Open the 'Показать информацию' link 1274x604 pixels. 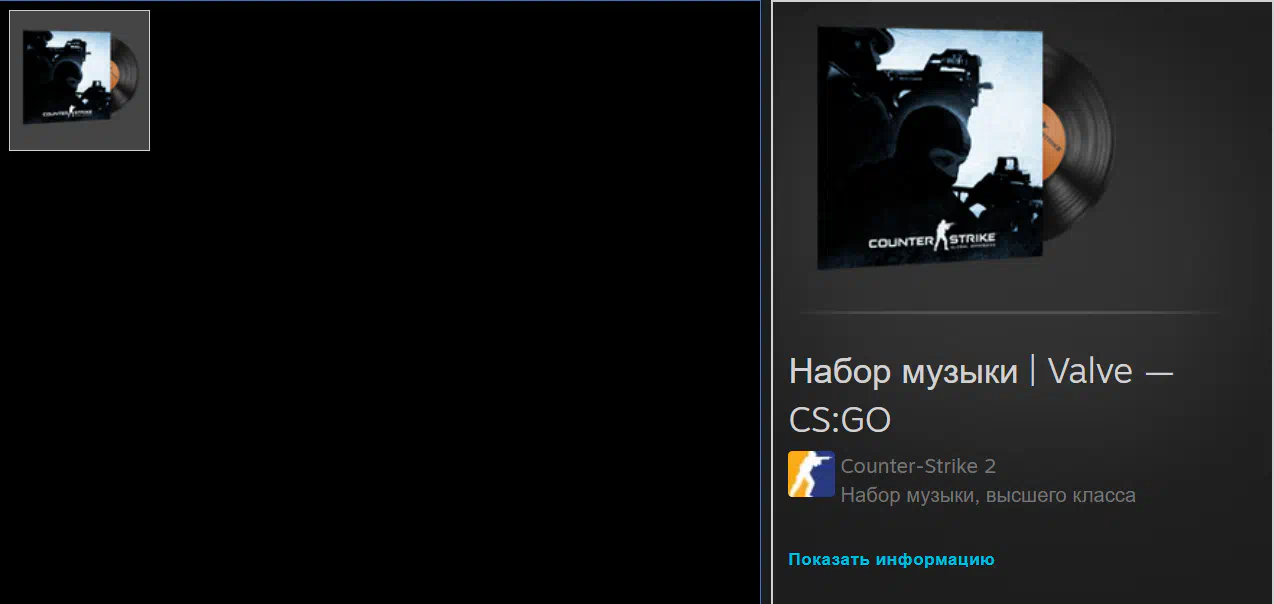pos(891,559)
